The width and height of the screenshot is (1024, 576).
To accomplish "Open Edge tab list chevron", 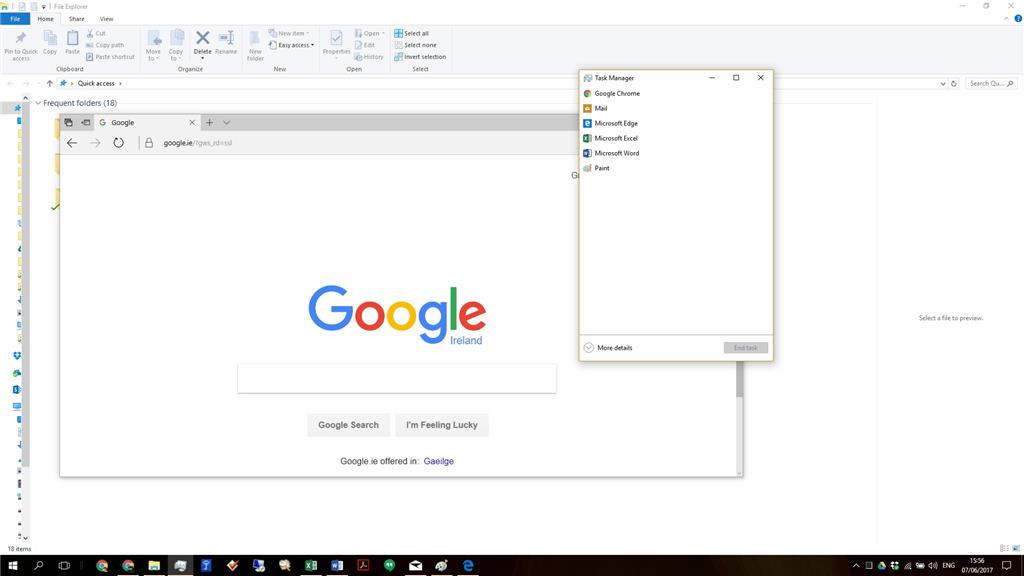I will pyautogui.click(x=227, y=122).
